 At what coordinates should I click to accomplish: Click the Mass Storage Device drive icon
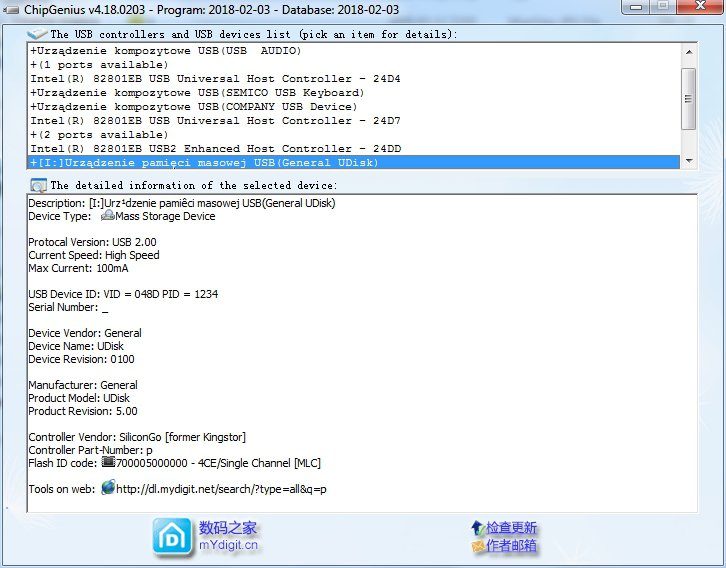point(107,215)
